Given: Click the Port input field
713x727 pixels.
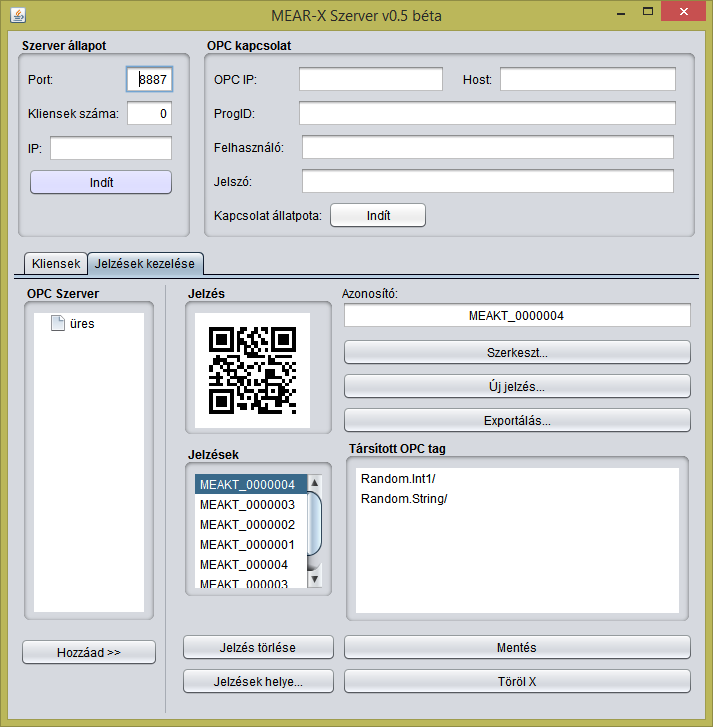Looking at the screenshot, I should (x=149, y=79).
